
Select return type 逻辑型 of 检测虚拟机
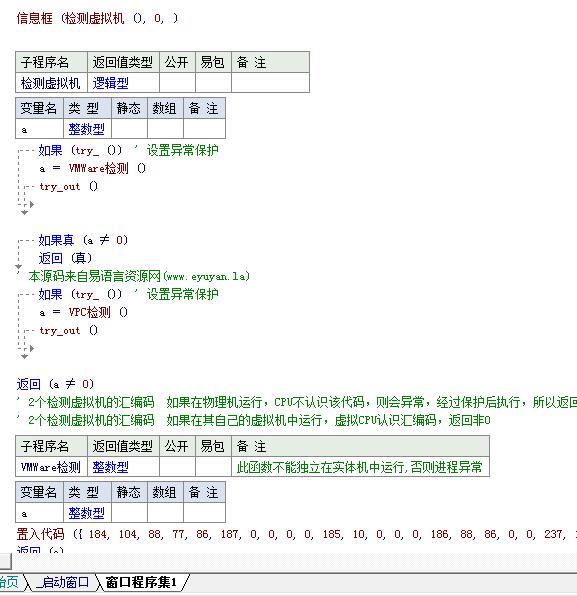111,83
